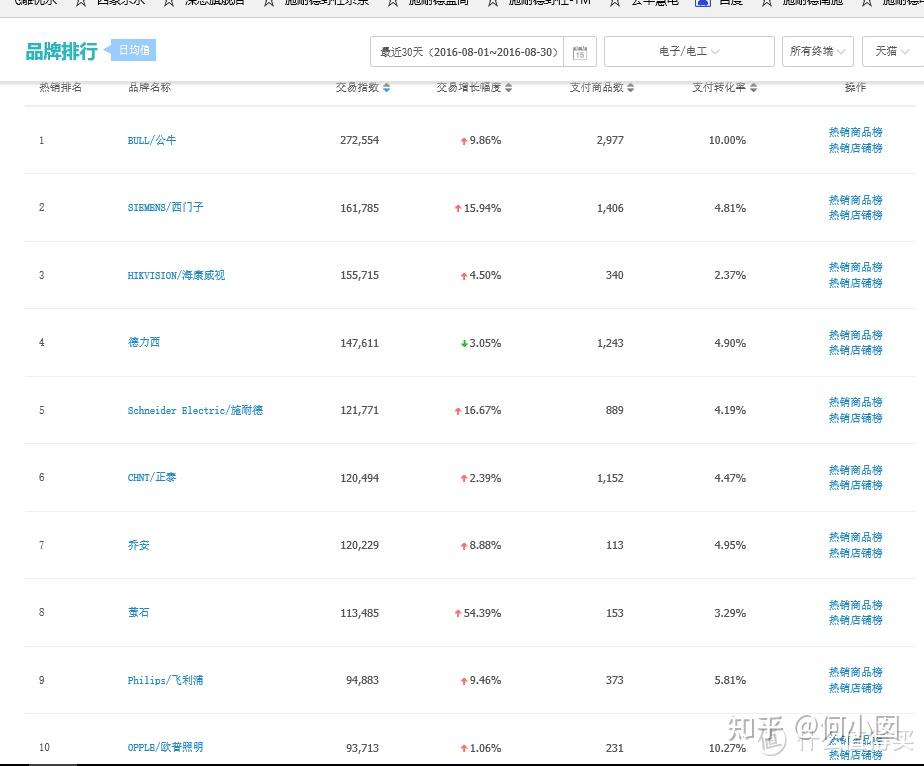
Task: Open 萤石 brand link
Action: coord(138,612)
